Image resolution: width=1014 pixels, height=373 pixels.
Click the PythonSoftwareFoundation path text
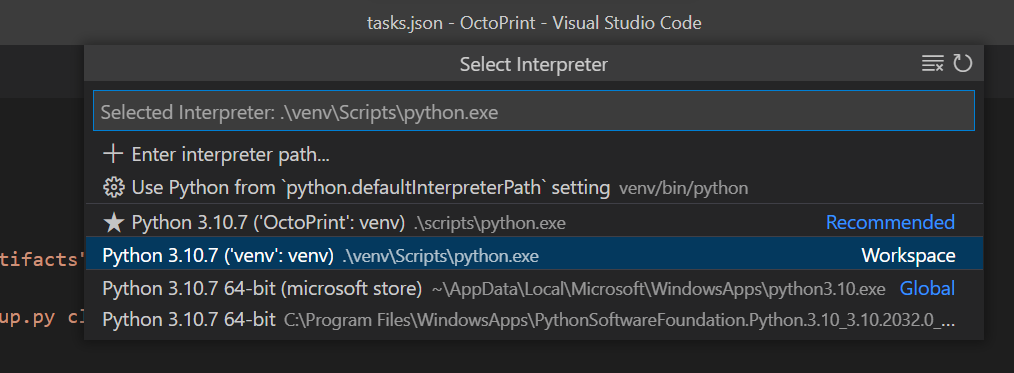619,320
